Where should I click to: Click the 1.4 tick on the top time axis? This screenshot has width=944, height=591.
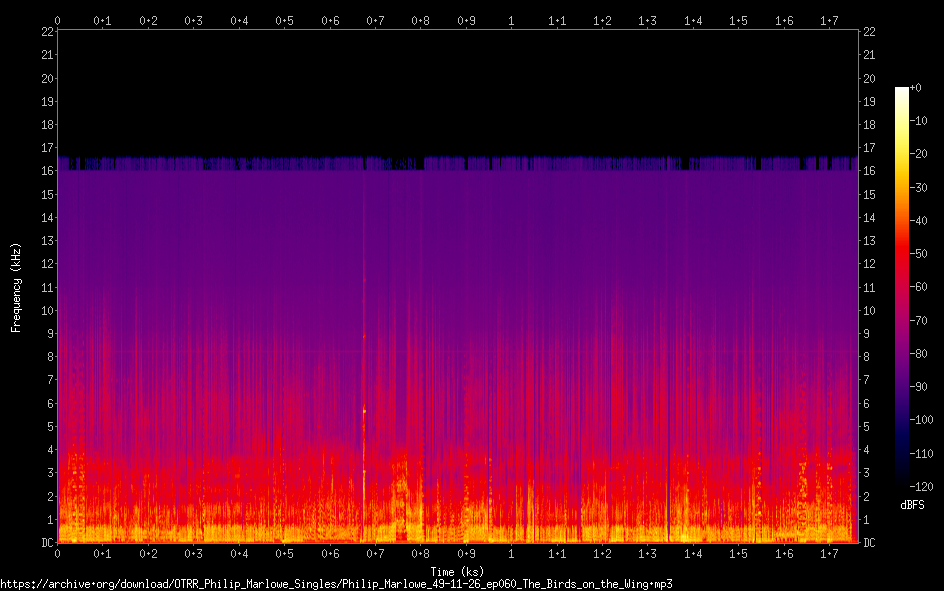693,20
